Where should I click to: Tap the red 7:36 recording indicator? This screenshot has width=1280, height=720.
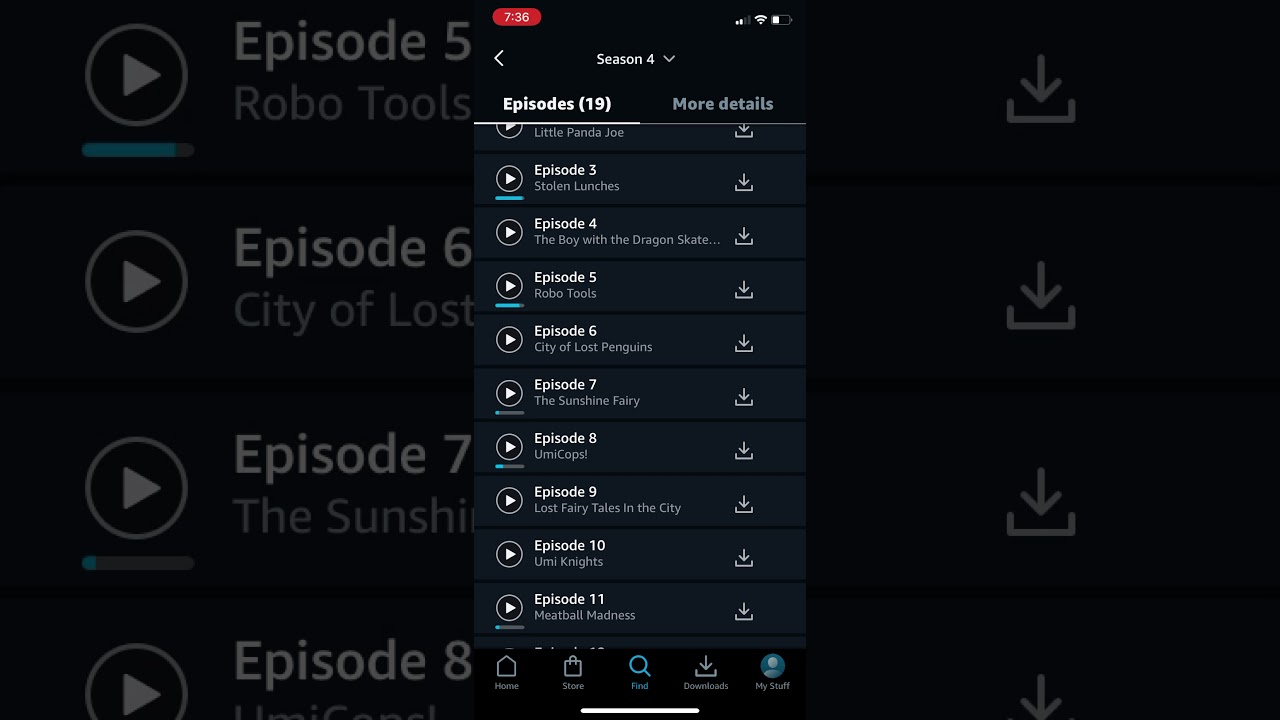pyautogui.click(x=517, y=17)
